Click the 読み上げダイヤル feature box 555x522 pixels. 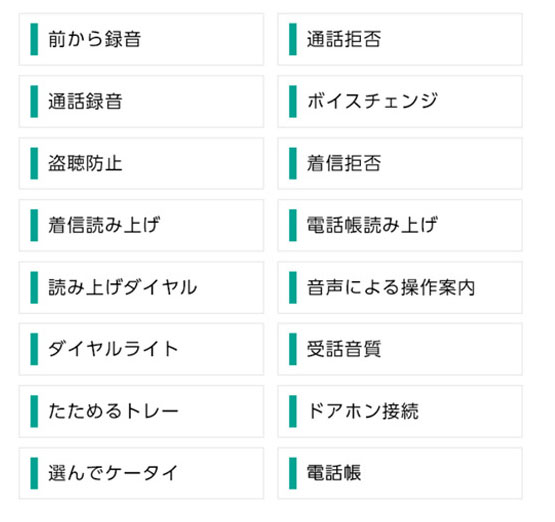click(x=141, y=287)
